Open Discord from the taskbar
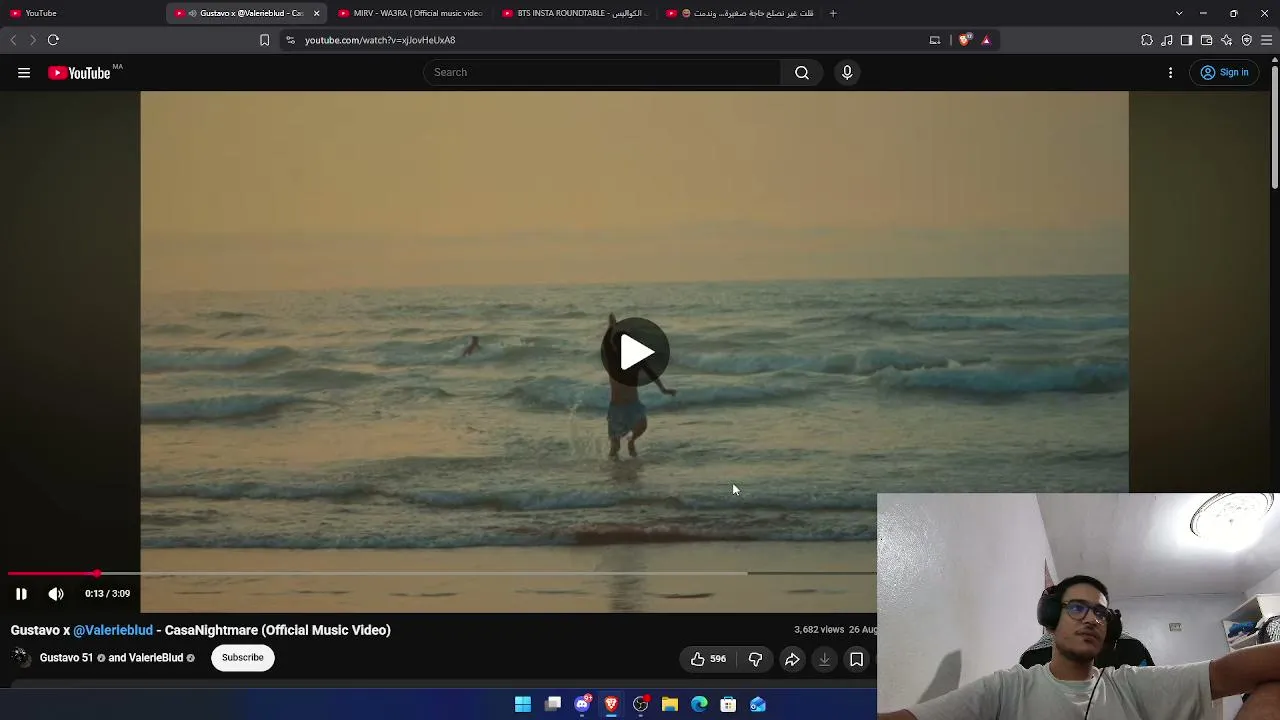The height and width of the screenshot is (720, 1280). (x=582, y=705)
